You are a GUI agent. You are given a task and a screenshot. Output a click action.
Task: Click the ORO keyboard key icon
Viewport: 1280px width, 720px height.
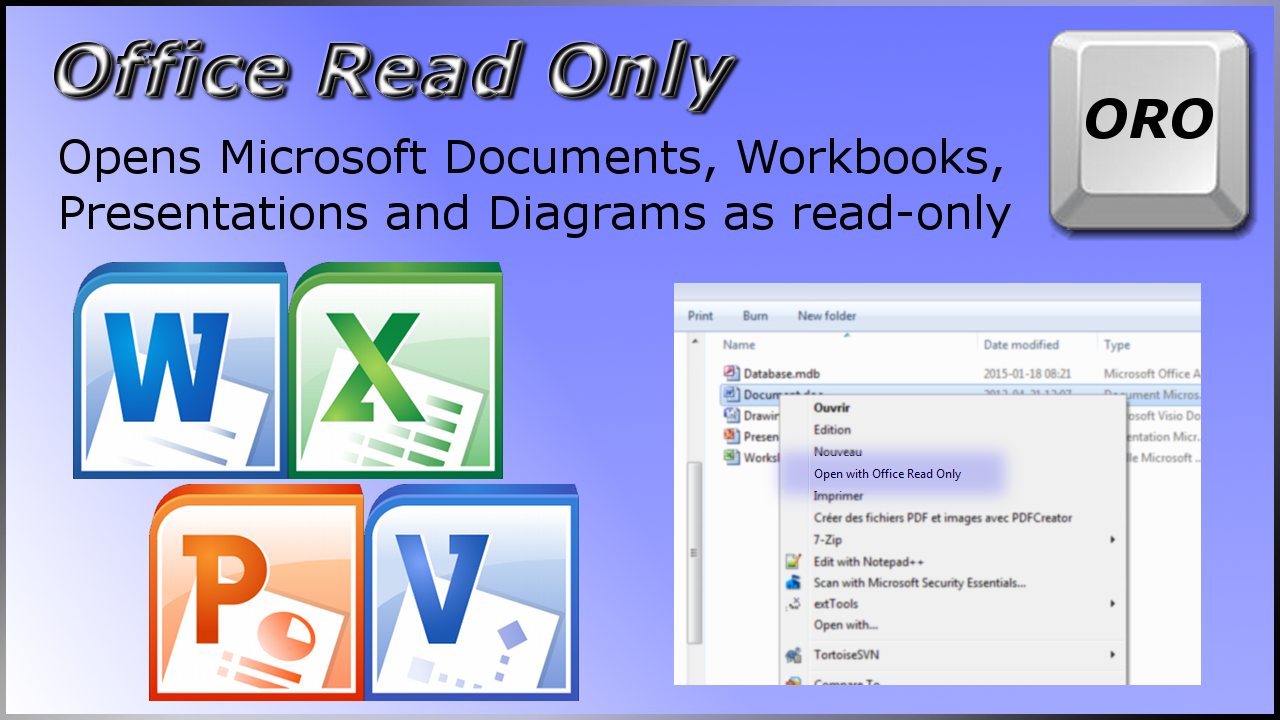pyautogui.click(x=1150, y=133)
